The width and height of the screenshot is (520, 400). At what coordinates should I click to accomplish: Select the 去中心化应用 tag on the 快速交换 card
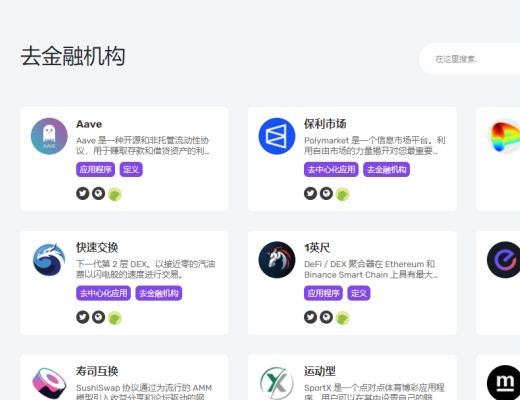pyautogui.click(x=103, y=293)
